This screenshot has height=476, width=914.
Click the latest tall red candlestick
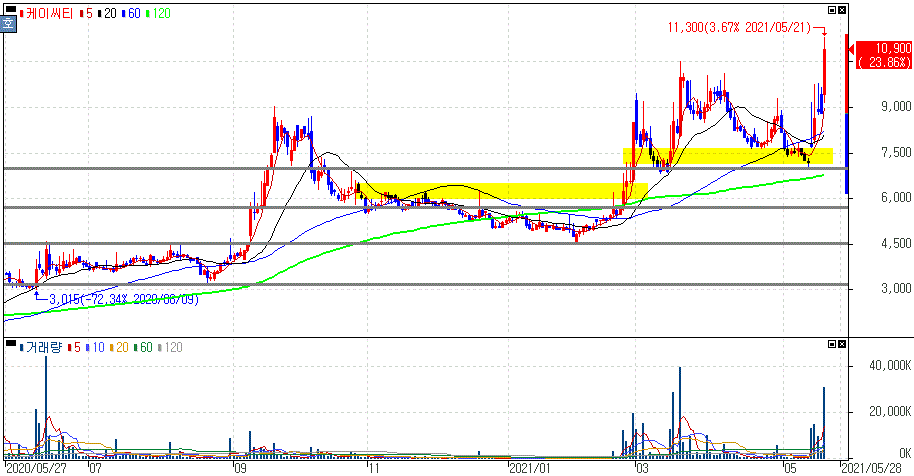point(825,70)
